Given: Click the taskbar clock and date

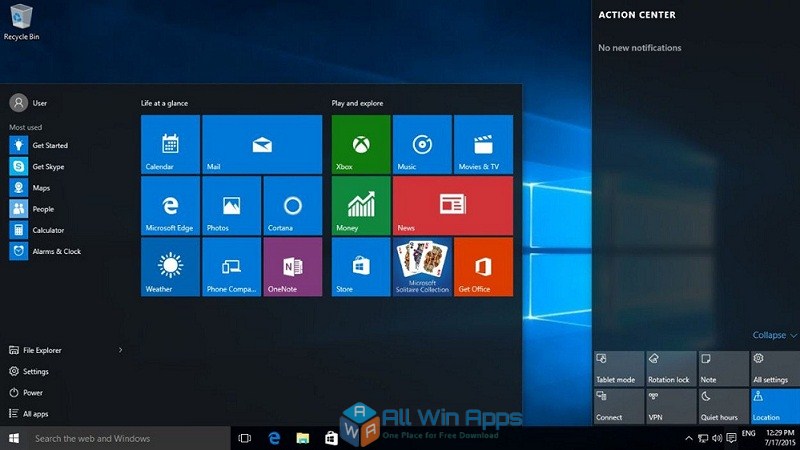Looking at the screenshot, I should 780,438.
